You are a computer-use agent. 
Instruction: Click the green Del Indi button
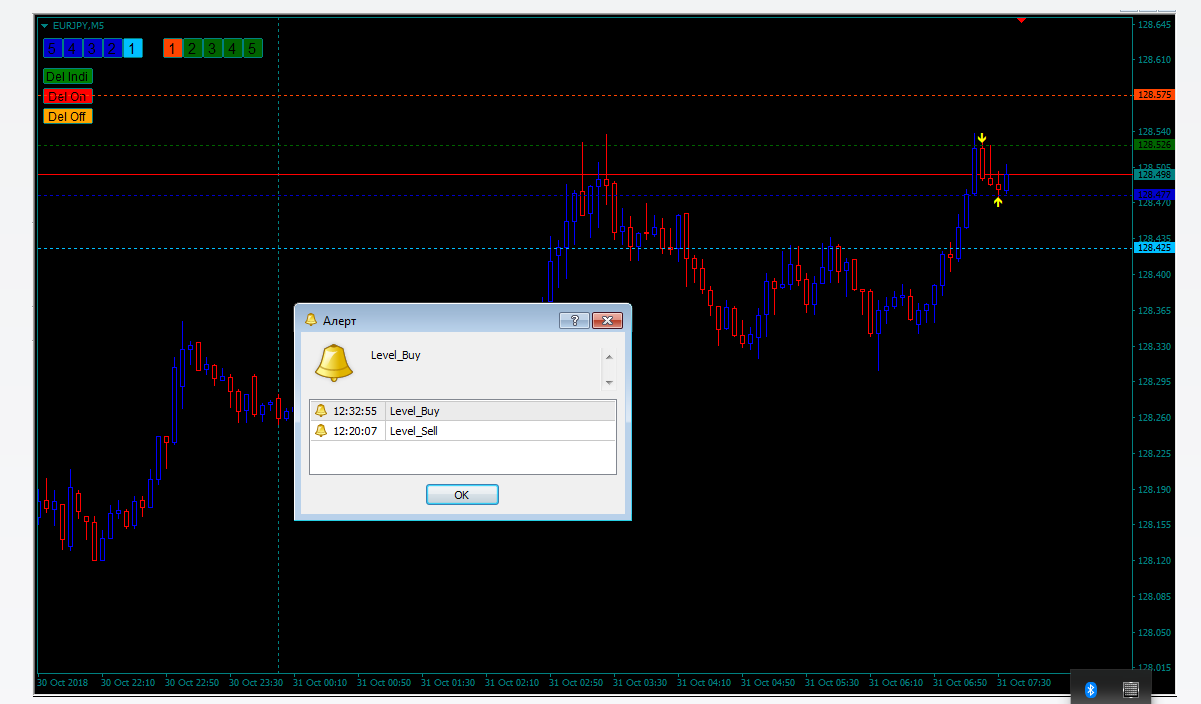(x=67, y=76)
